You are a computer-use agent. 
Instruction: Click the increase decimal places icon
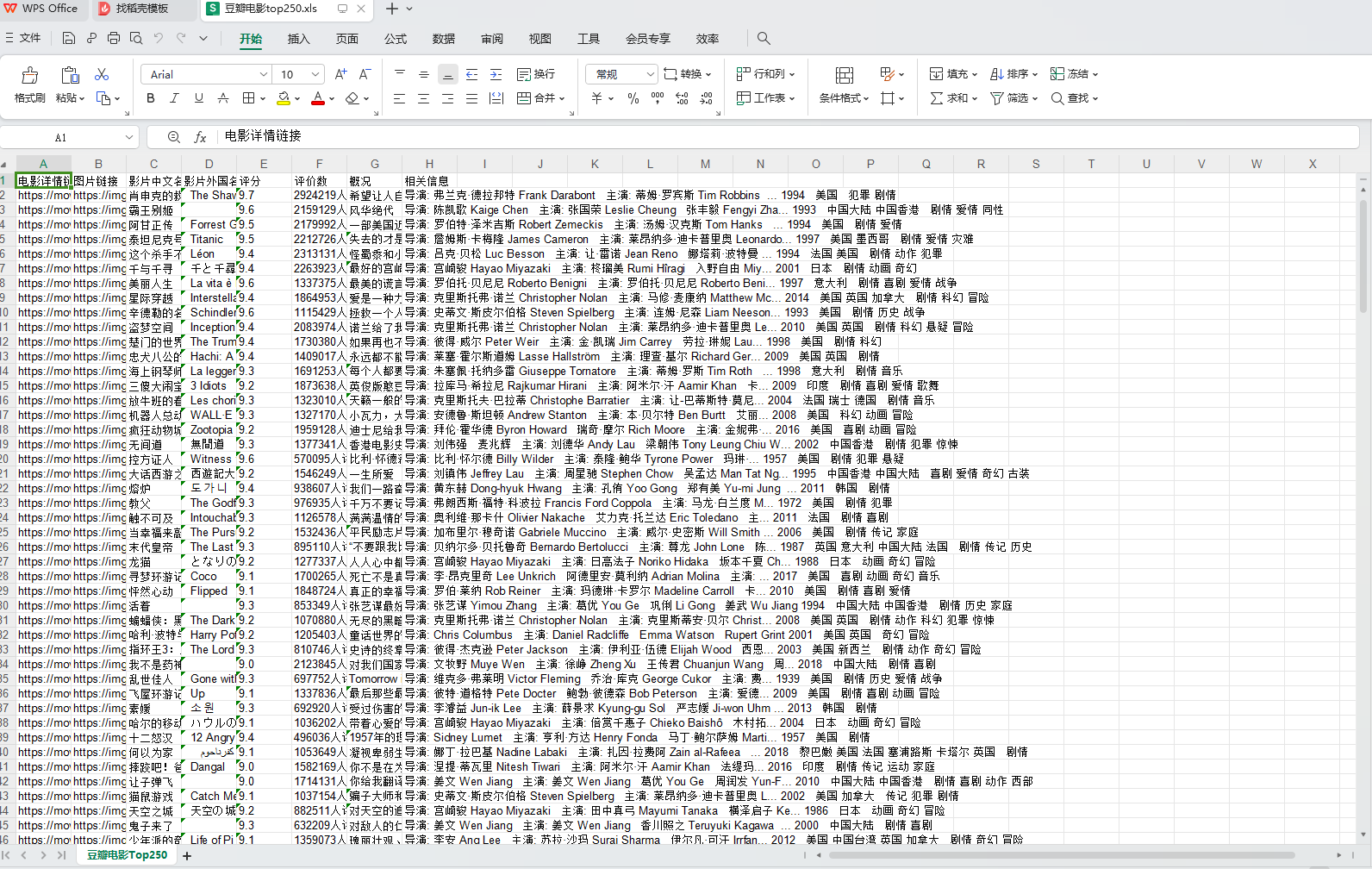pos(682,98)
